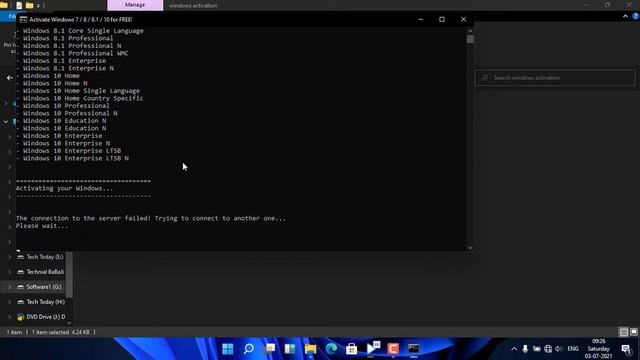Click command window scrollbar thumb

[470, 39]
